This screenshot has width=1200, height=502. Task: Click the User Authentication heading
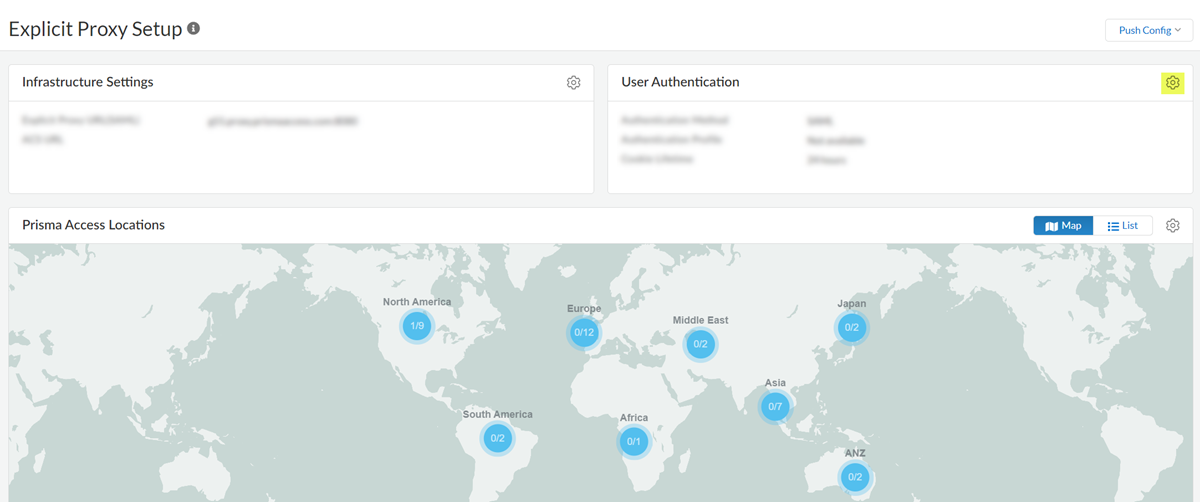(x=680, y=82)
